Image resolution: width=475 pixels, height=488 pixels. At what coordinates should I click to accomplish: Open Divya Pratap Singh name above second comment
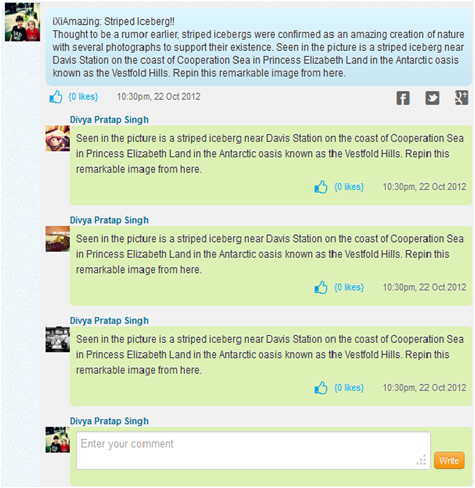tap(109, 220)
